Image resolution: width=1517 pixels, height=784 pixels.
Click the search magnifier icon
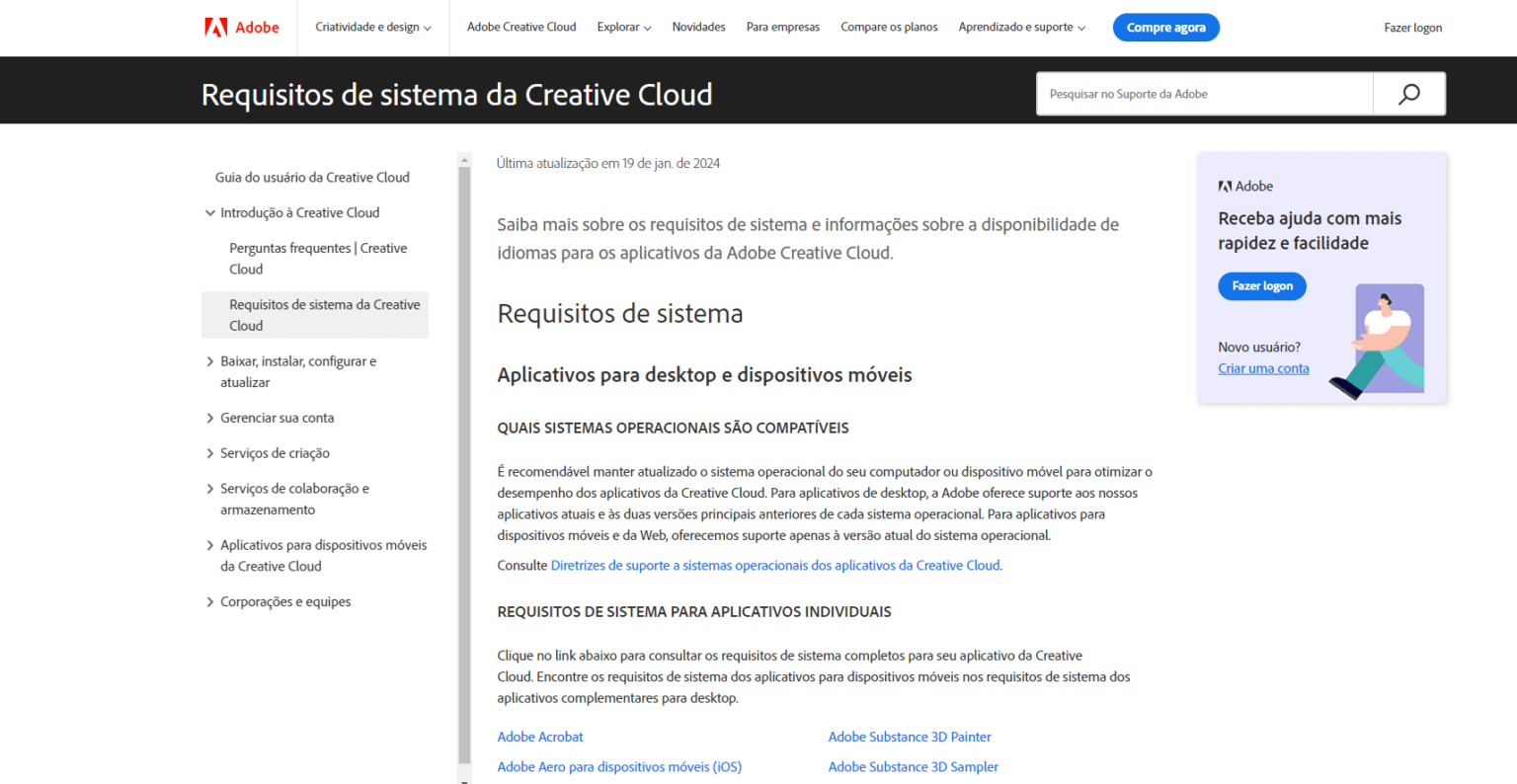pos(1408,93)
